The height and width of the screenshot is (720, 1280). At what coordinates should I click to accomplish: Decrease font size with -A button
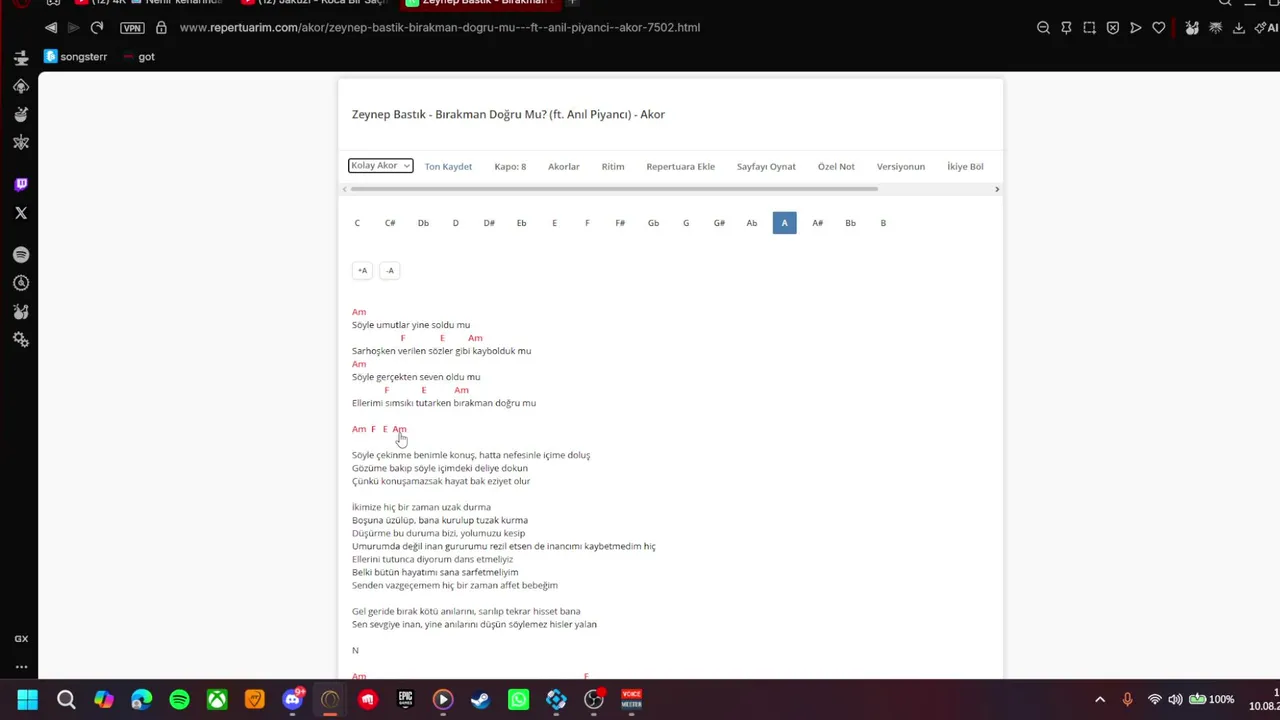point(390,270)
